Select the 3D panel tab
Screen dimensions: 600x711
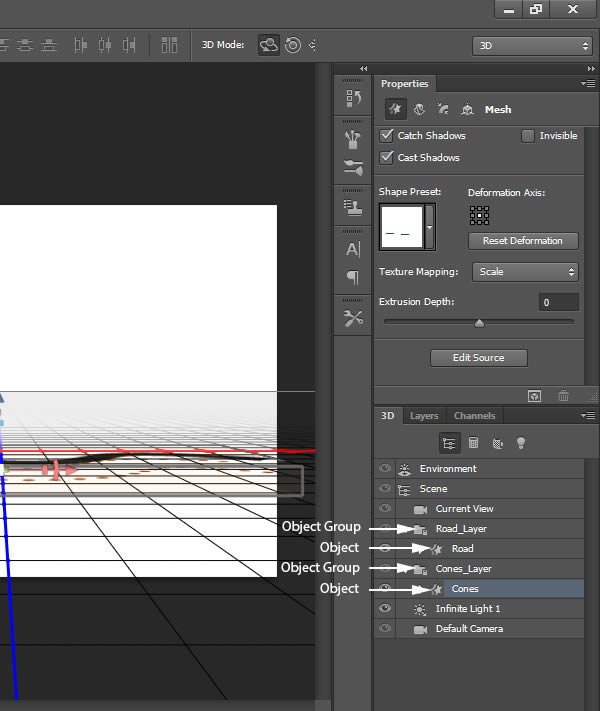coord(388,416)
